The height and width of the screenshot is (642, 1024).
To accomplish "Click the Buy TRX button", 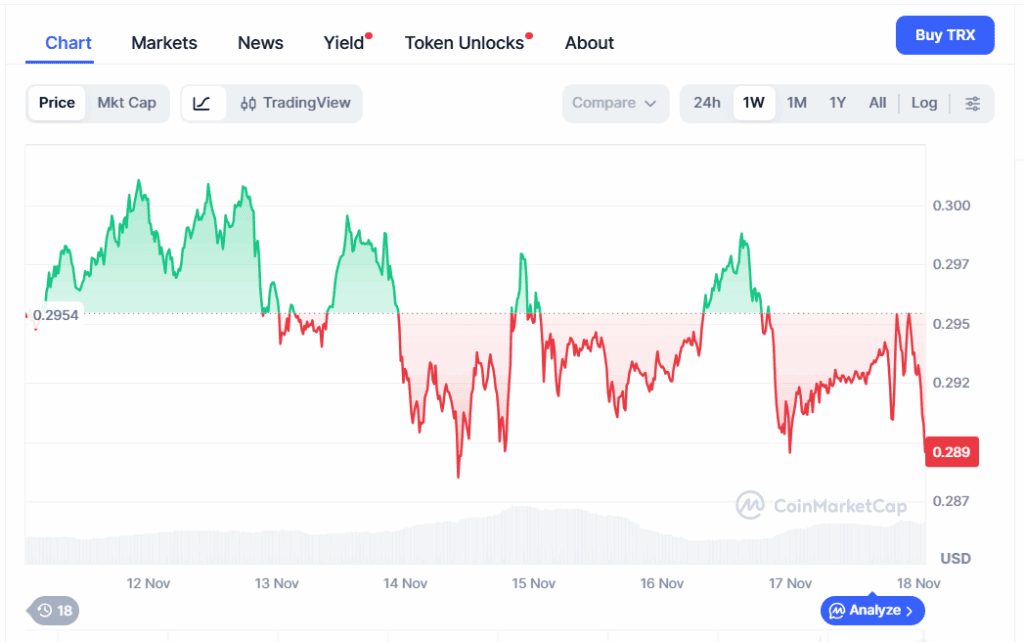I will tap(944, 35).
